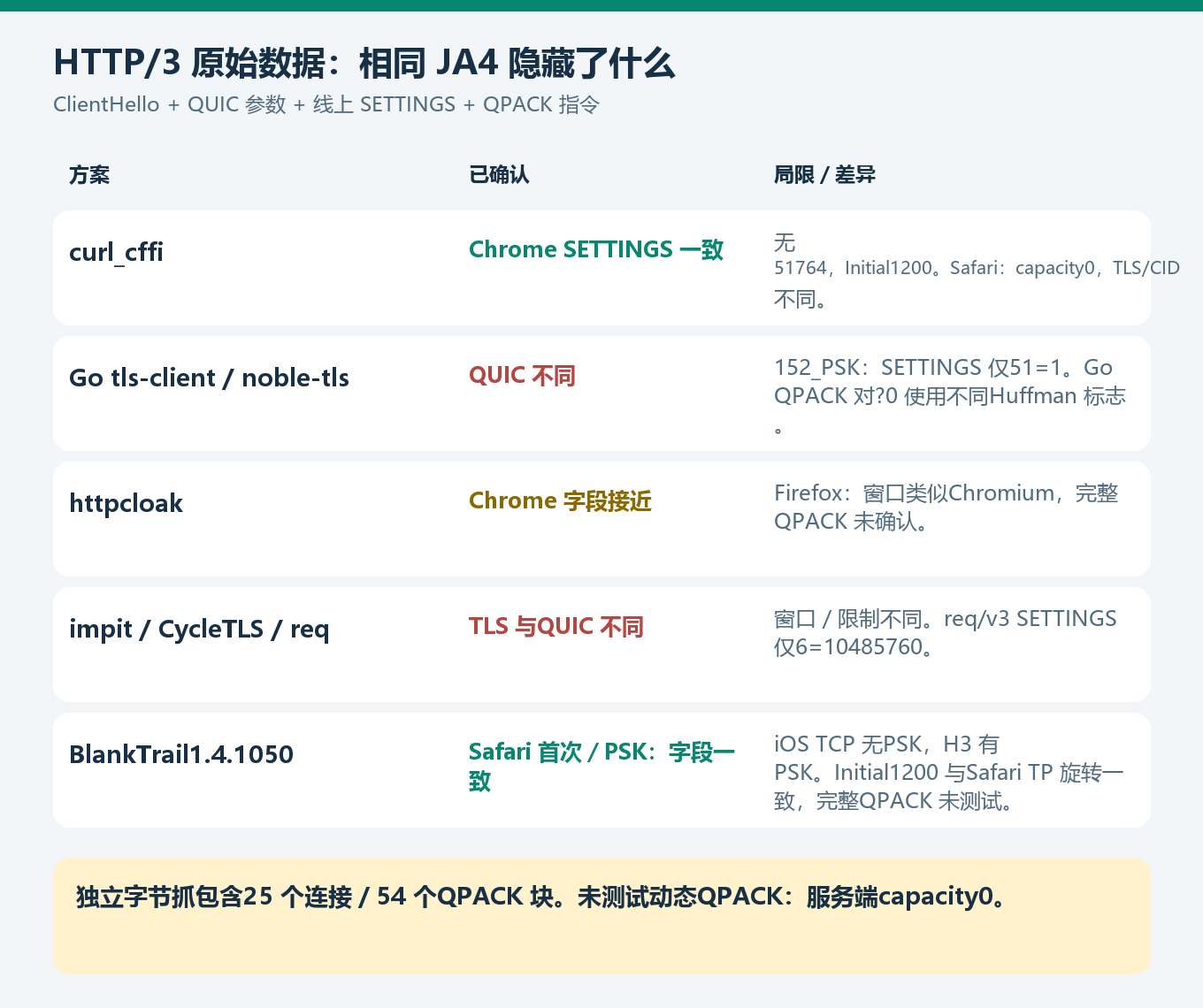Select 'Go tls-client / noble-tls' row name

coord(209,378)
